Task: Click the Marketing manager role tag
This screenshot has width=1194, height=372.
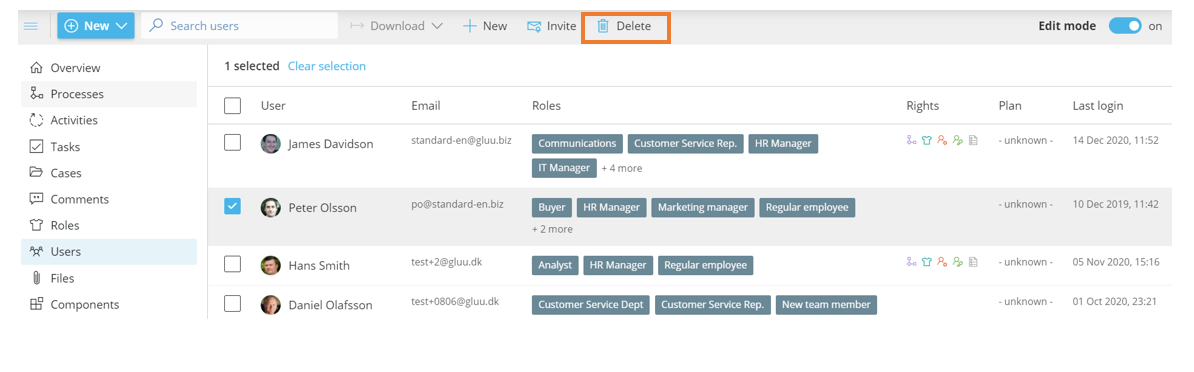Action: click(x=704, y=208)
